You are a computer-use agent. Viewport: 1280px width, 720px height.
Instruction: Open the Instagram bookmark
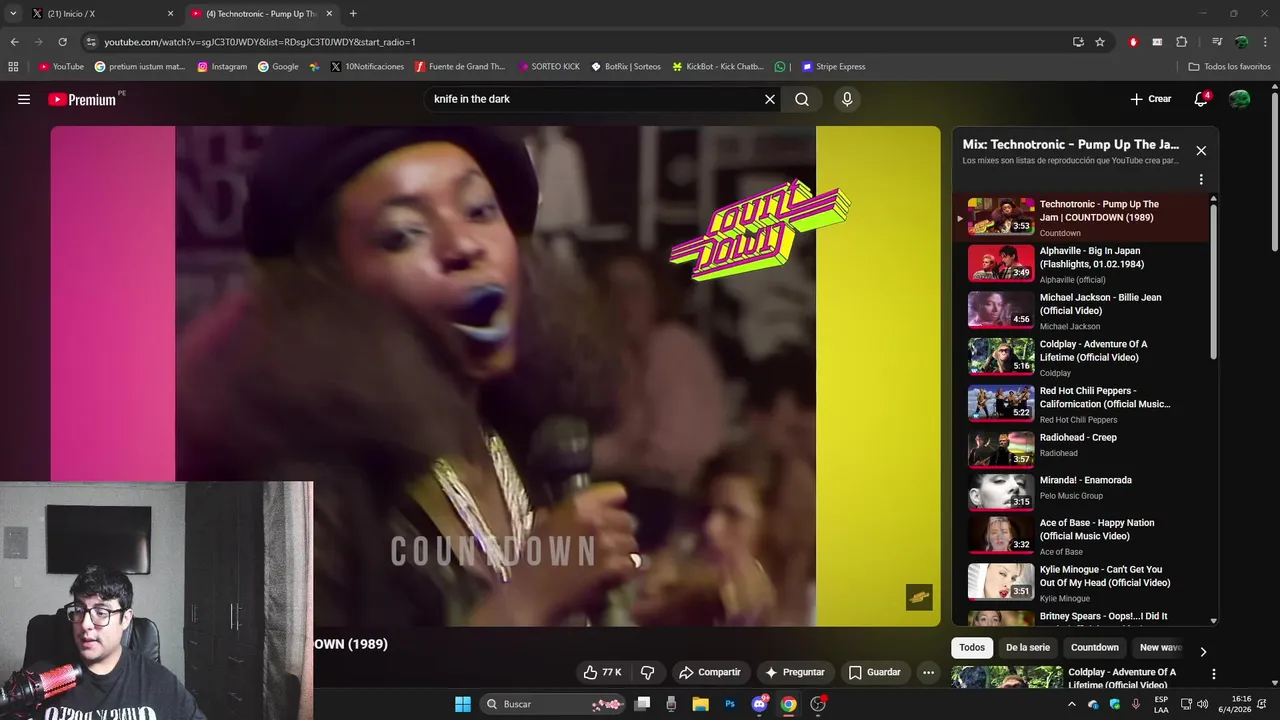pos(222,67)
